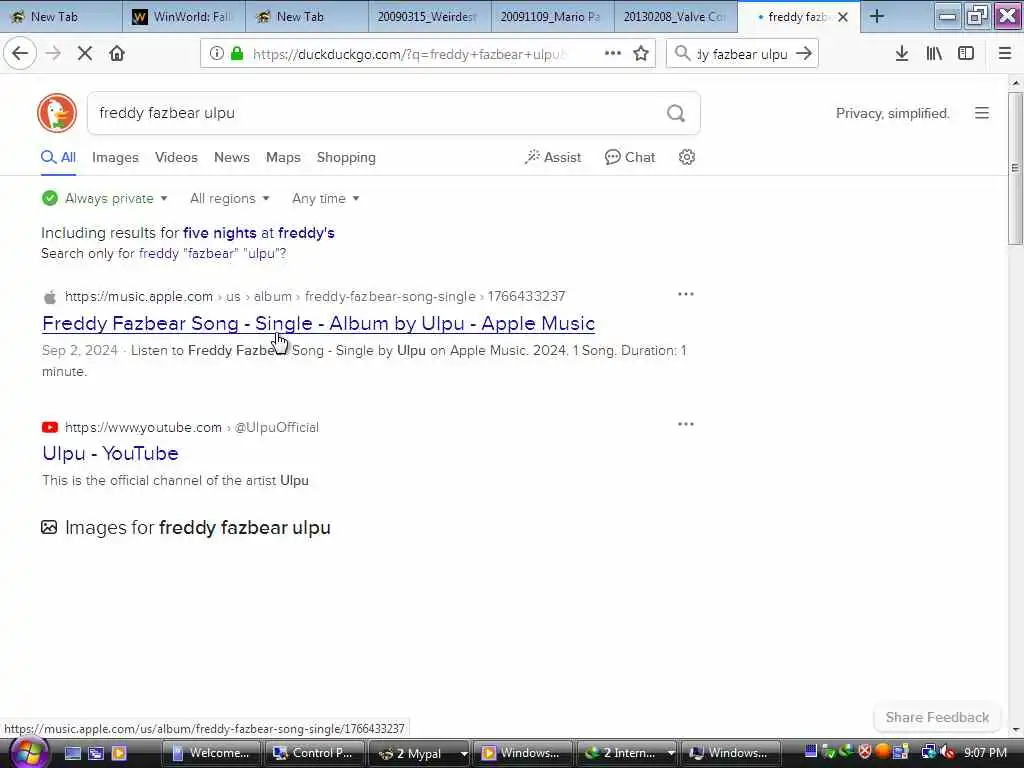Open a new tab with plus button
1024x768 pixels.
click(877, 17)
